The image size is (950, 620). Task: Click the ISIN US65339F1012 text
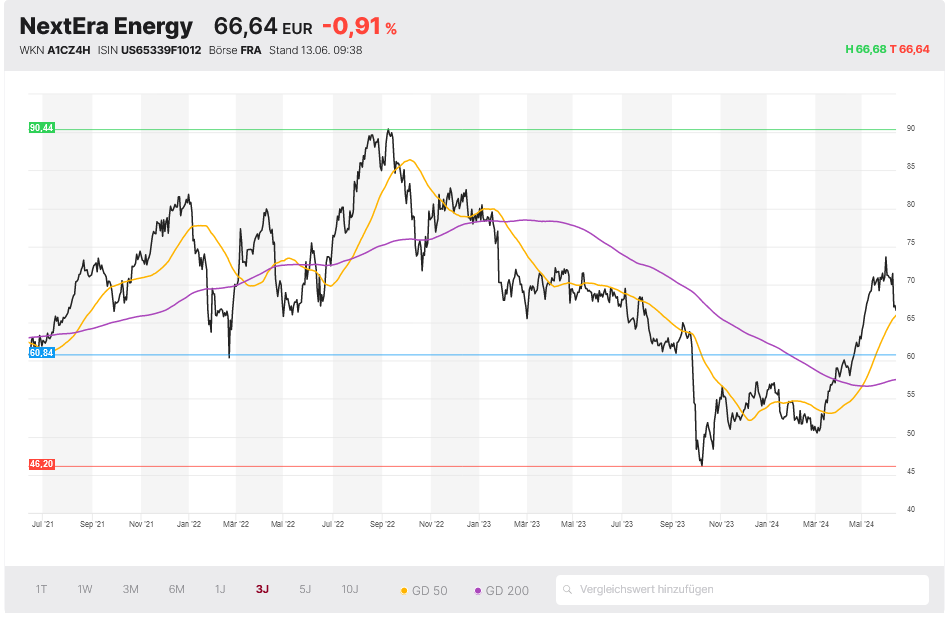(x=149, y=50)
